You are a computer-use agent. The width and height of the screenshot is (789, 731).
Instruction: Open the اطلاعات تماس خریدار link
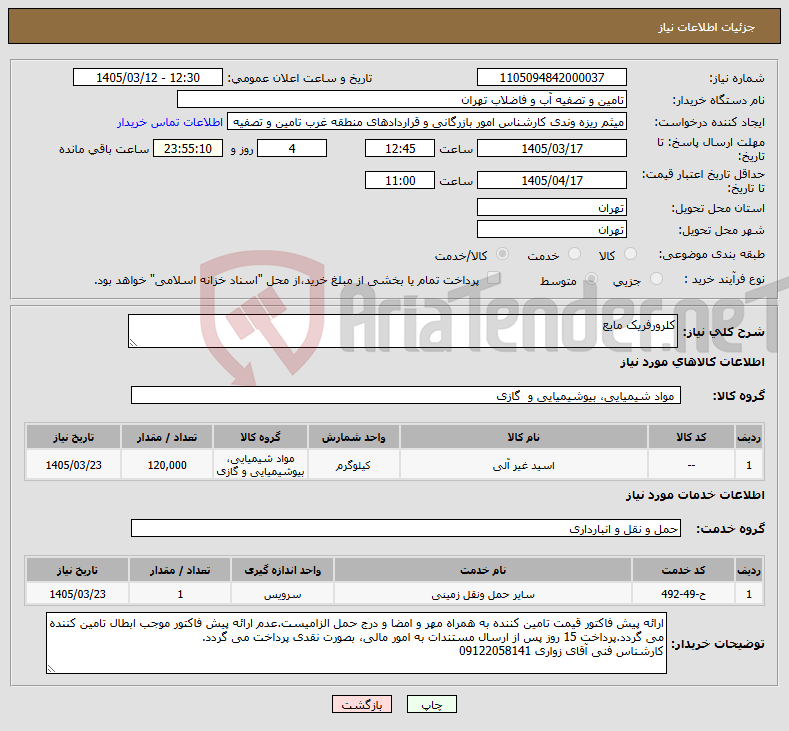tap(170, 122)
